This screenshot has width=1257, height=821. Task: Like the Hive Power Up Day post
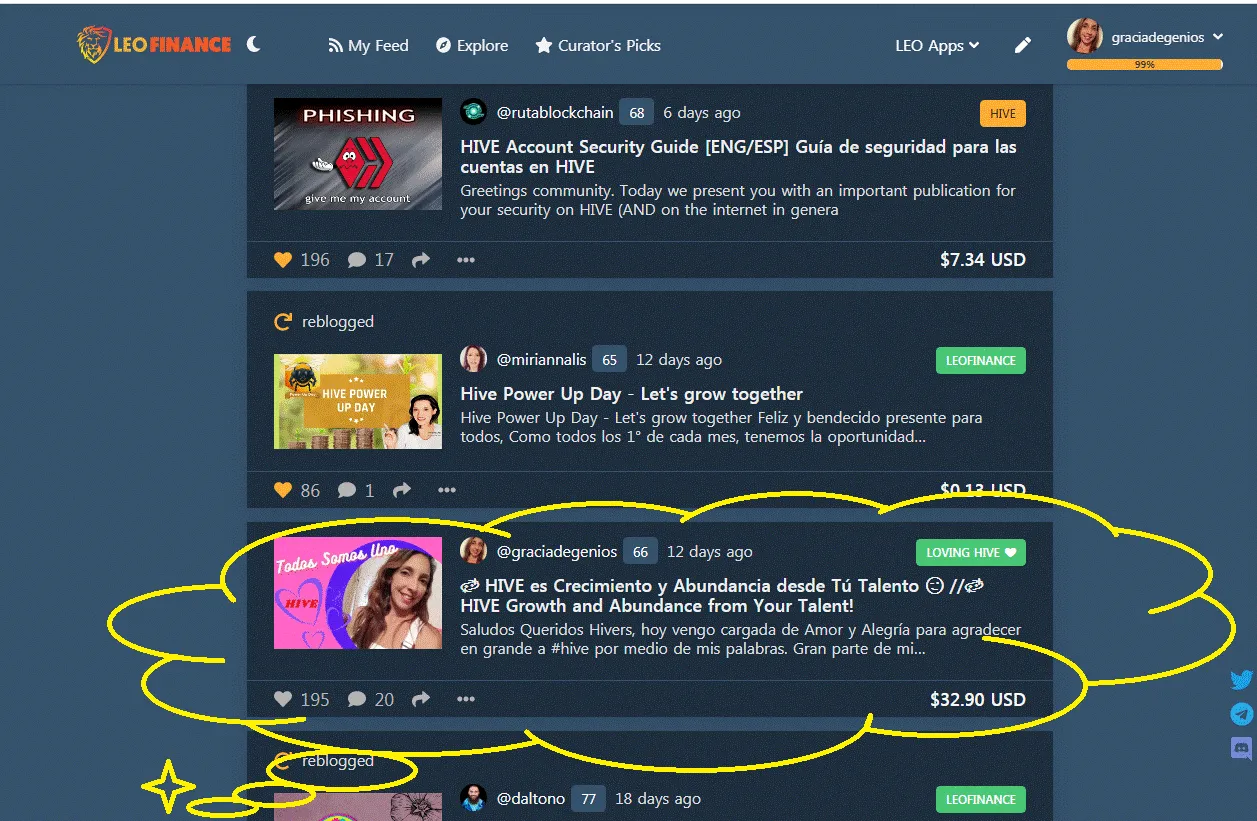[x=283, y=490]
